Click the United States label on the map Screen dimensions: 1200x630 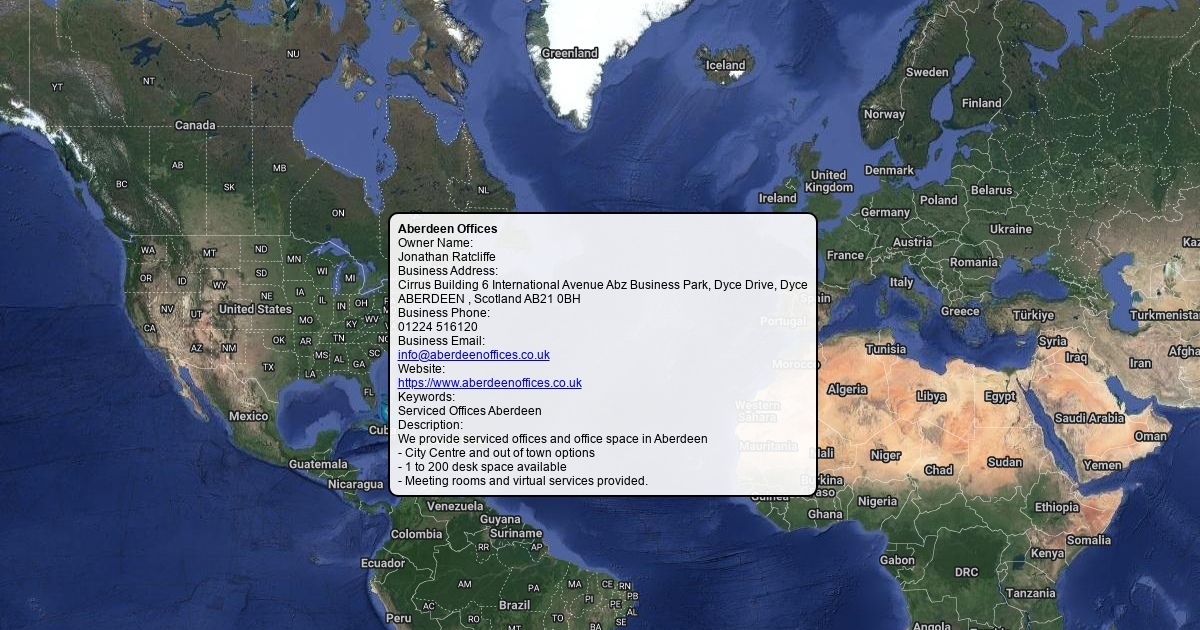coord(255,309)
